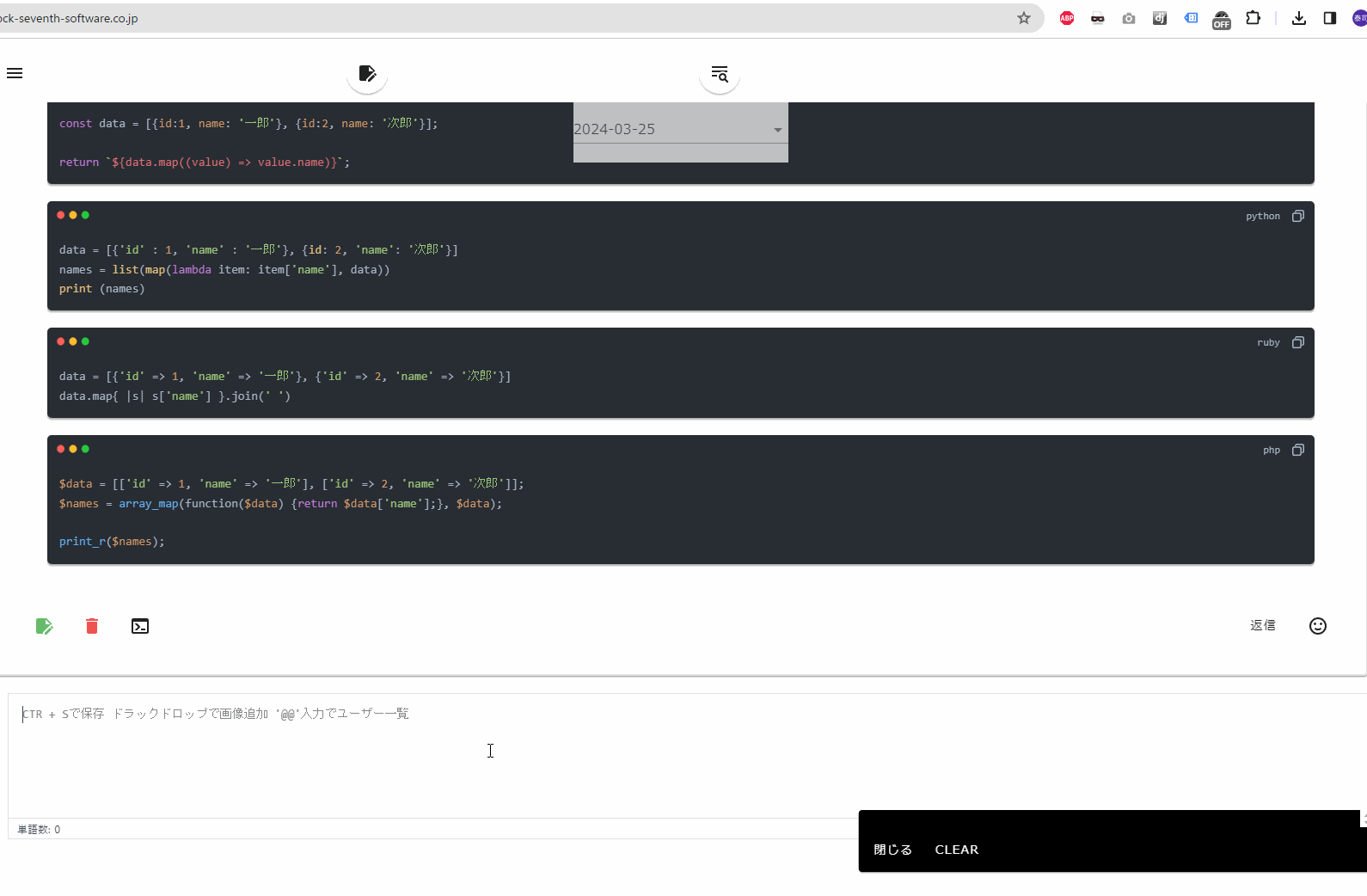Focus the message editor text area
1367x896 pixels.
tap(688, 755)
